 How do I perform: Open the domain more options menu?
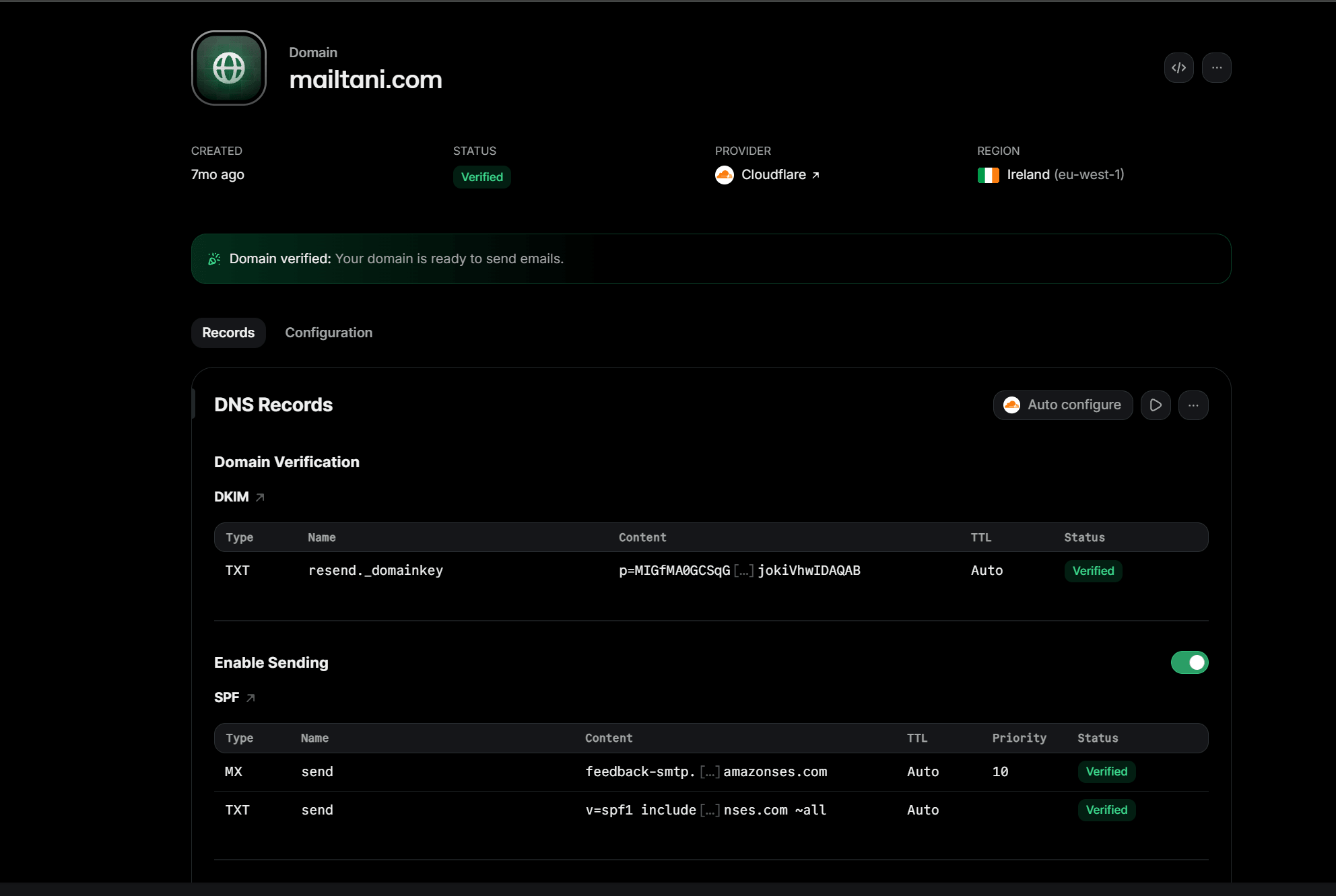(1216, 68)
